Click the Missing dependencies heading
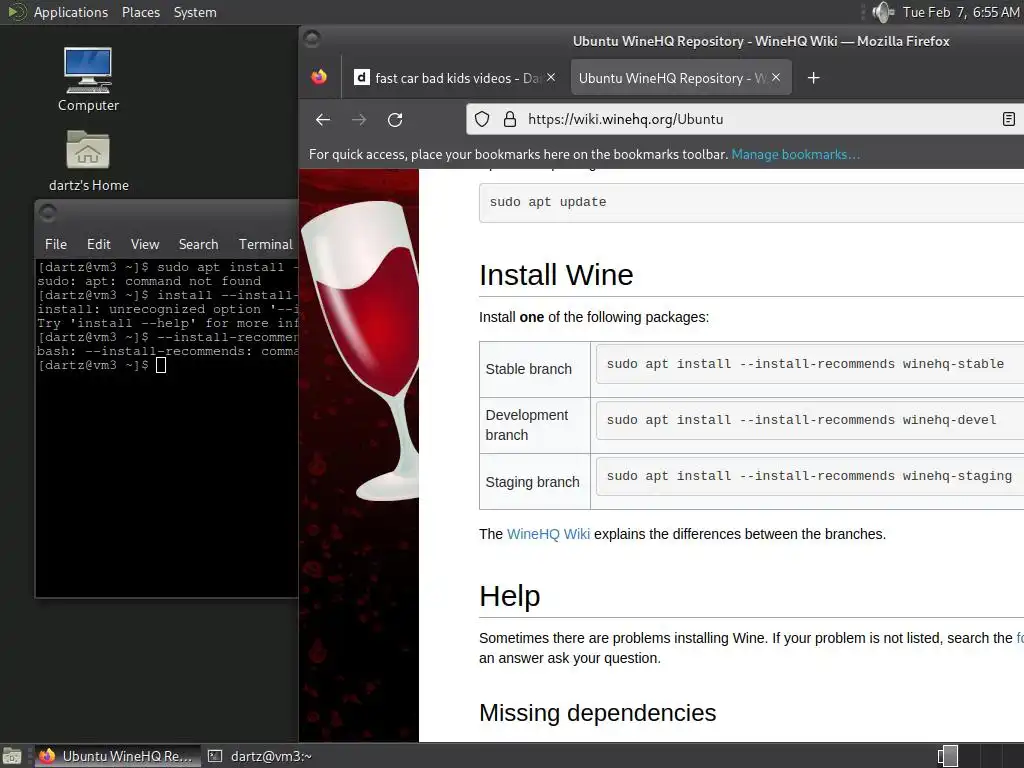Viewport: 1024px width, 768px height. pyautogui.click(x=597, y=712)
